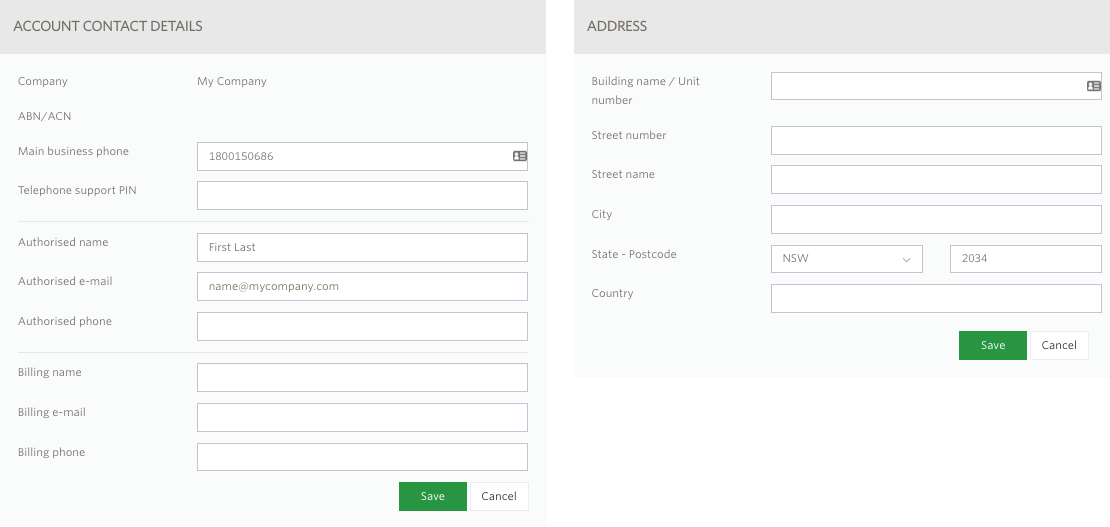The width and height of the screenshot is (1110, 527).
Task: Click the contact card icon in Building name field
Action: click(x=1094, y=86)
